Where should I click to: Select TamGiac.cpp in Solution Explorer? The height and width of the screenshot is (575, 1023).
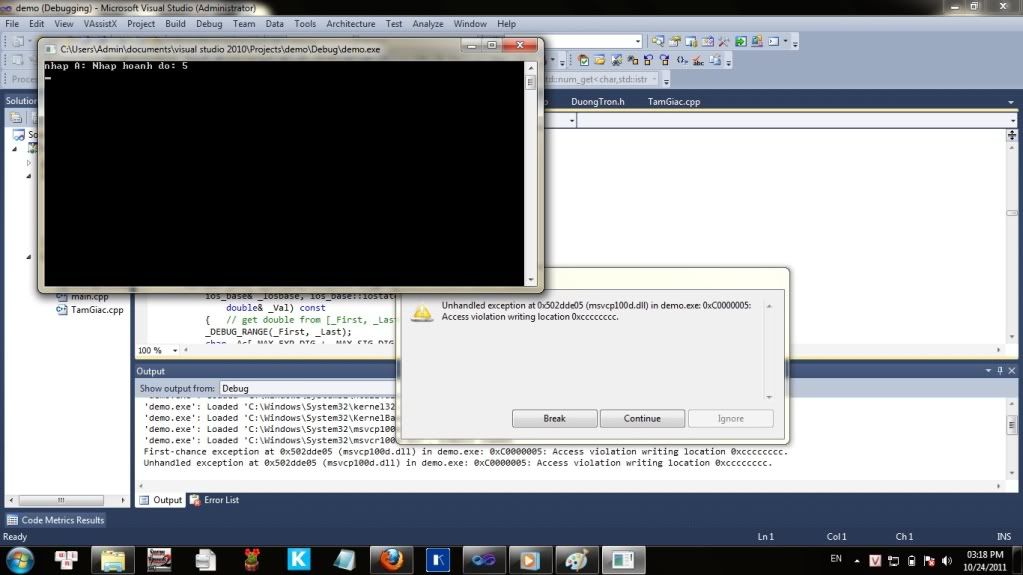click(x=97, y=310)
